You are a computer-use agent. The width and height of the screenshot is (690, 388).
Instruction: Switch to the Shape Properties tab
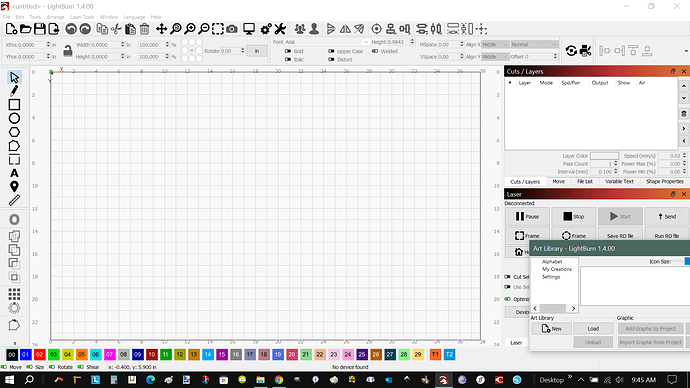pos(664,182)
